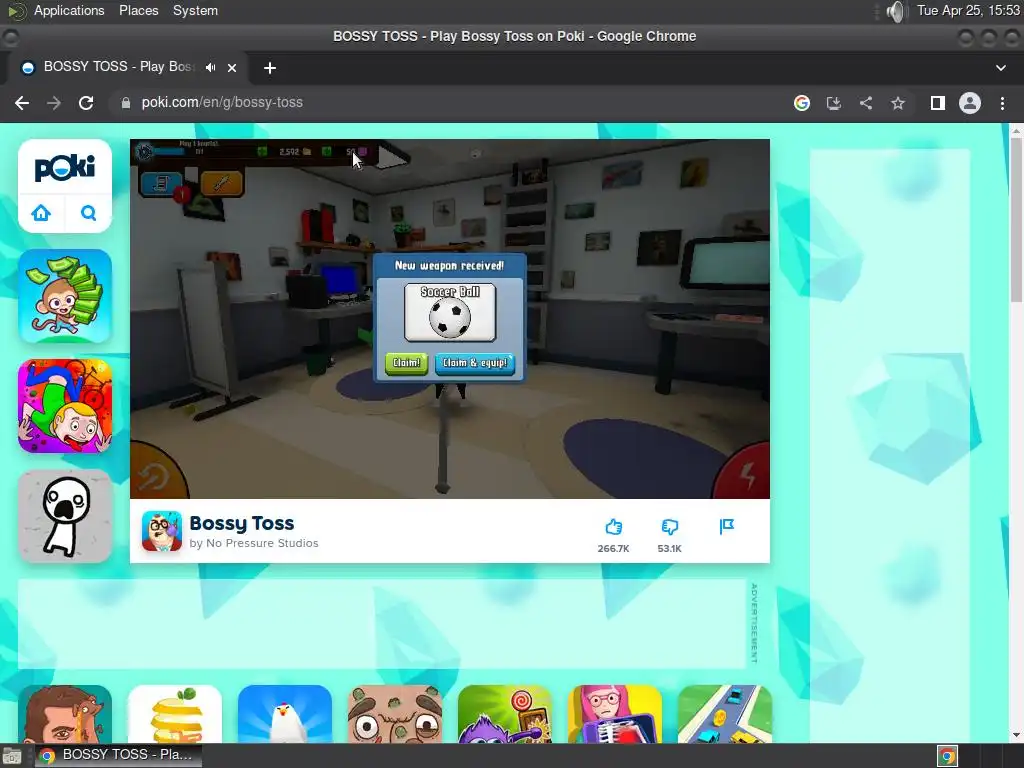Report the game with flag icon
The height and width of the screenshot is (768, 1024).
tap(726, 526)
